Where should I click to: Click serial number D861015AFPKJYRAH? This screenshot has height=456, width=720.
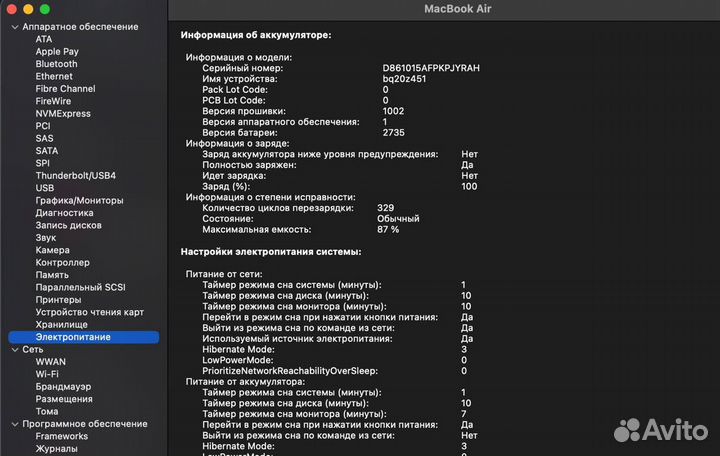coord(431,68)
